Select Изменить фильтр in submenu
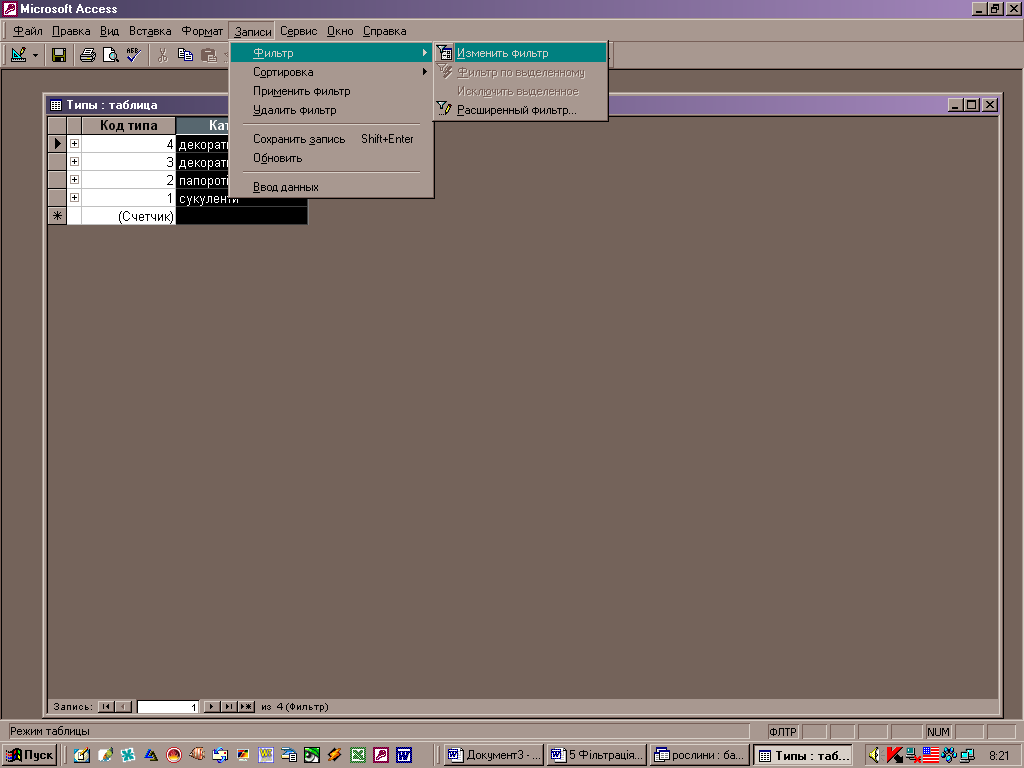The width and height of the screenshot is (1024, 768). click(521, 53)
